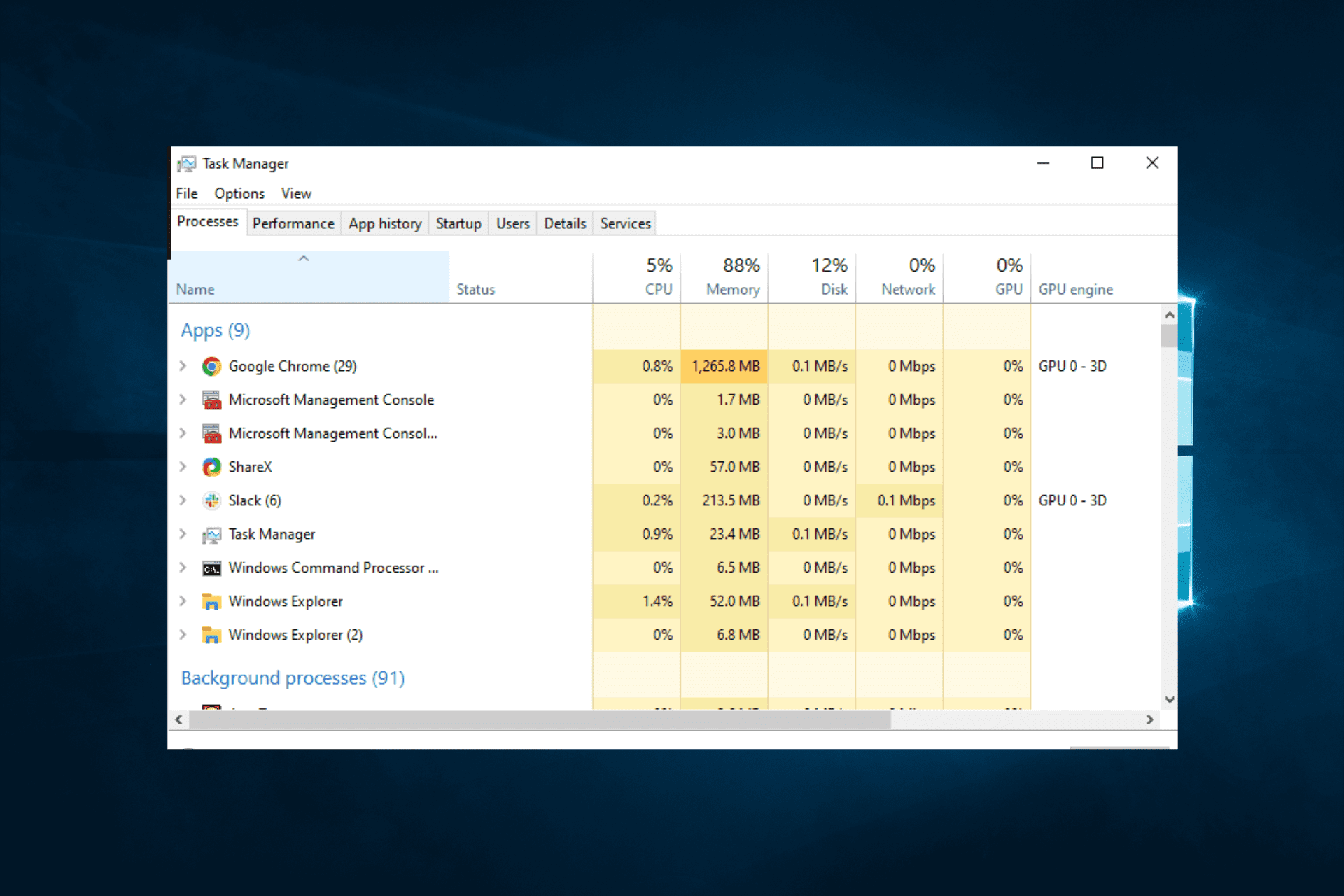Image resolution: width=1344 pixels, height=896 pixels.
Task: Expand the Windows Command Processor row
Action: click(183, 568)
